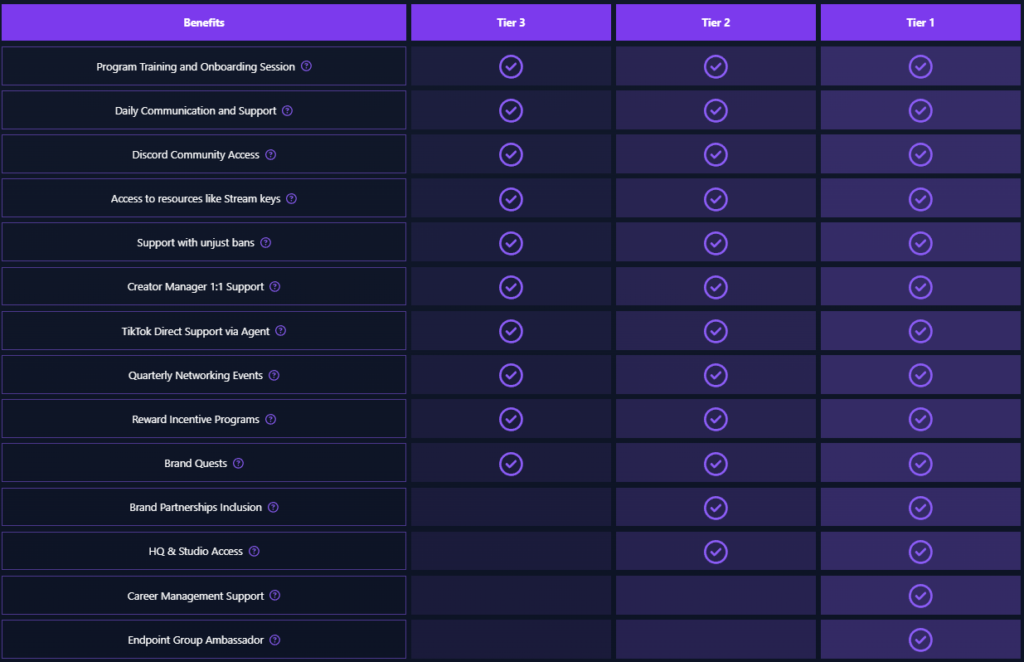Click empty Tier 3 cell for Career Management Support
Image resolution: width=1024 pixels, height=662 pixels.
point(511,596)
